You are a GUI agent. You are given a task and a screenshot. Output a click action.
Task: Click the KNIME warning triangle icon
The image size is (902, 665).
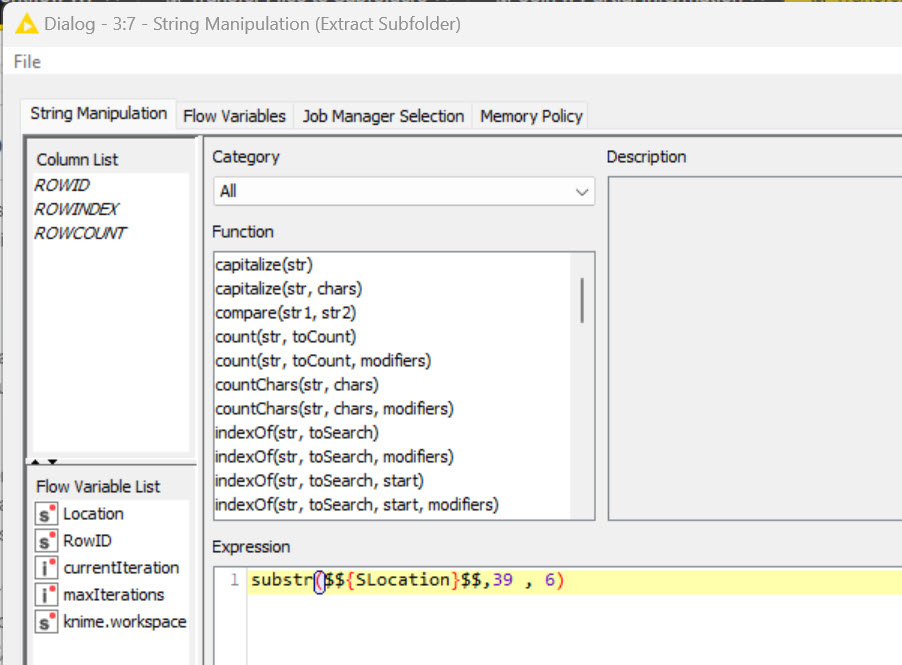coord(26,24)
